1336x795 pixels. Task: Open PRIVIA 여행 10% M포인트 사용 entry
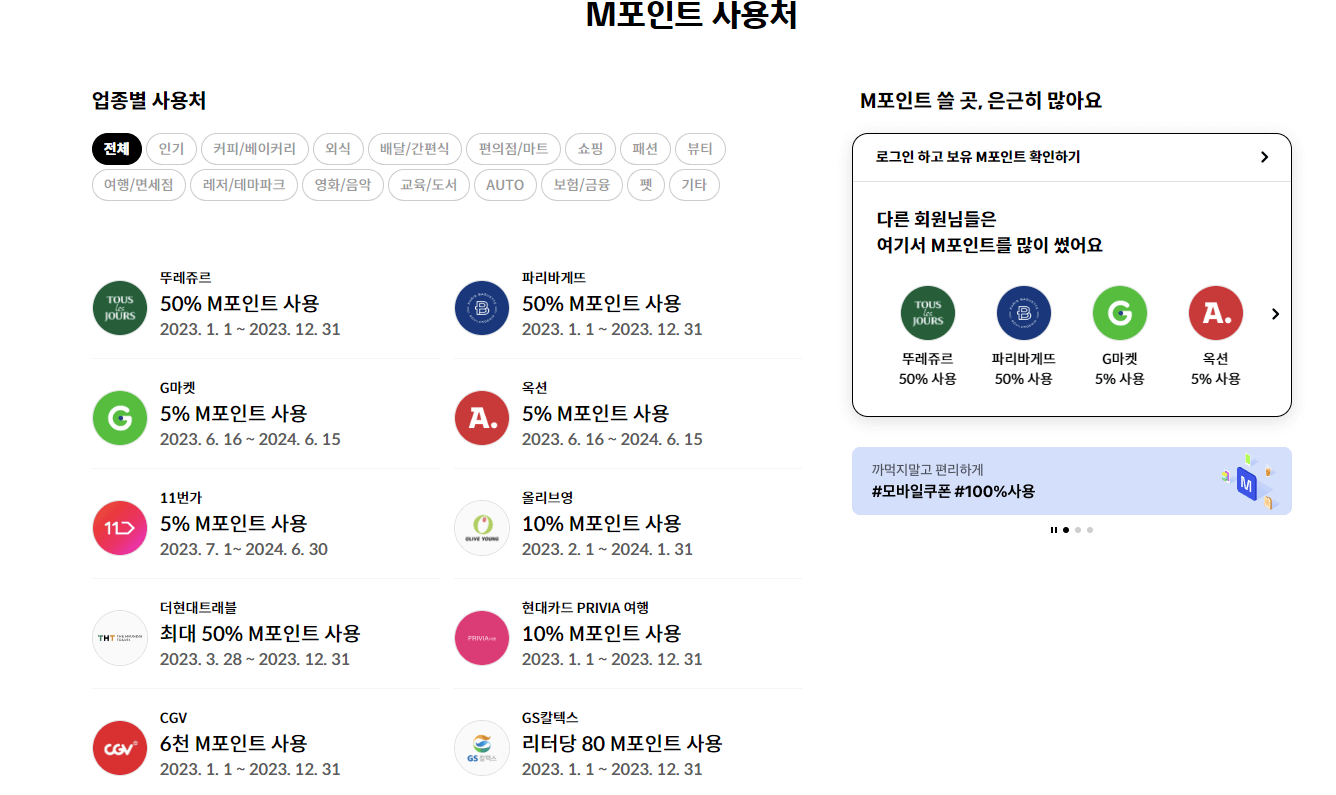628,634
